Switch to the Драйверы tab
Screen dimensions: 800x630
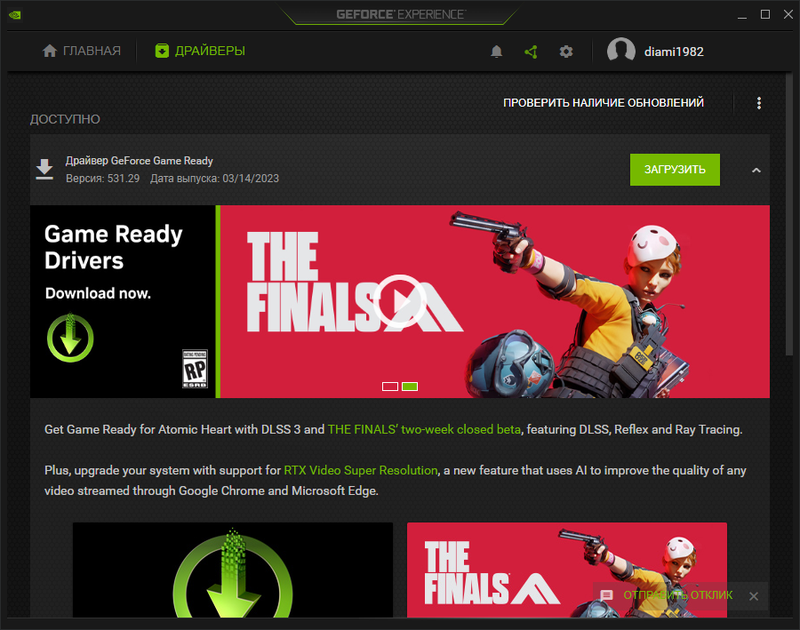(x=200, y=51)
